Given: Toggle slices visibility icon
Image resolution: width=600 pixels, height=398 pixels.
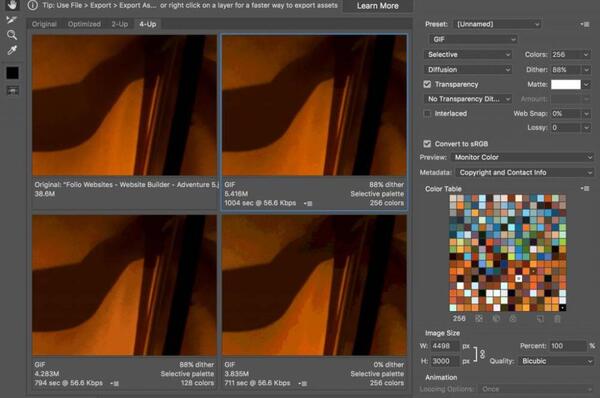Looking at the screenshot, I should coord(12,90).
